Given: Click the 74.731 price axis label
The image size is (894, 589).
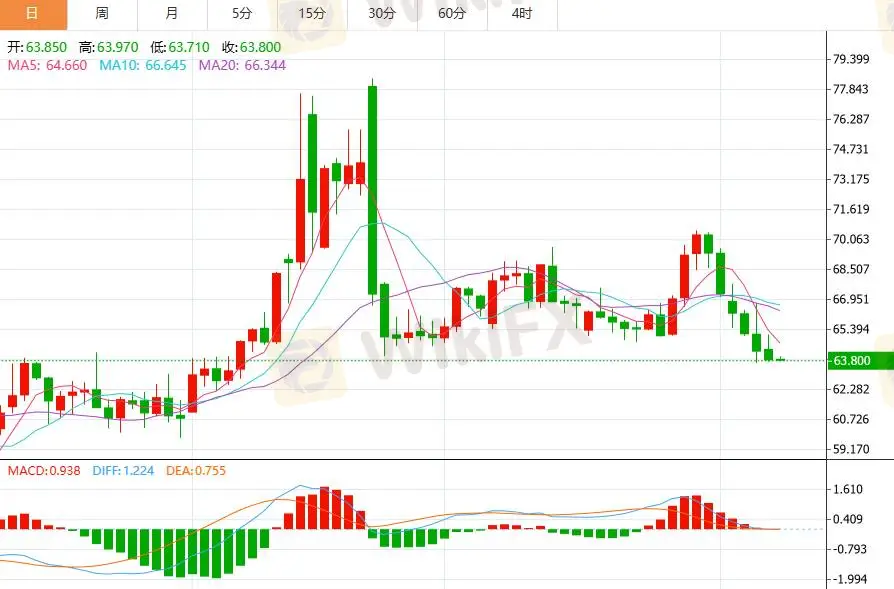Looking at the screenshot, I should point(851,149).
